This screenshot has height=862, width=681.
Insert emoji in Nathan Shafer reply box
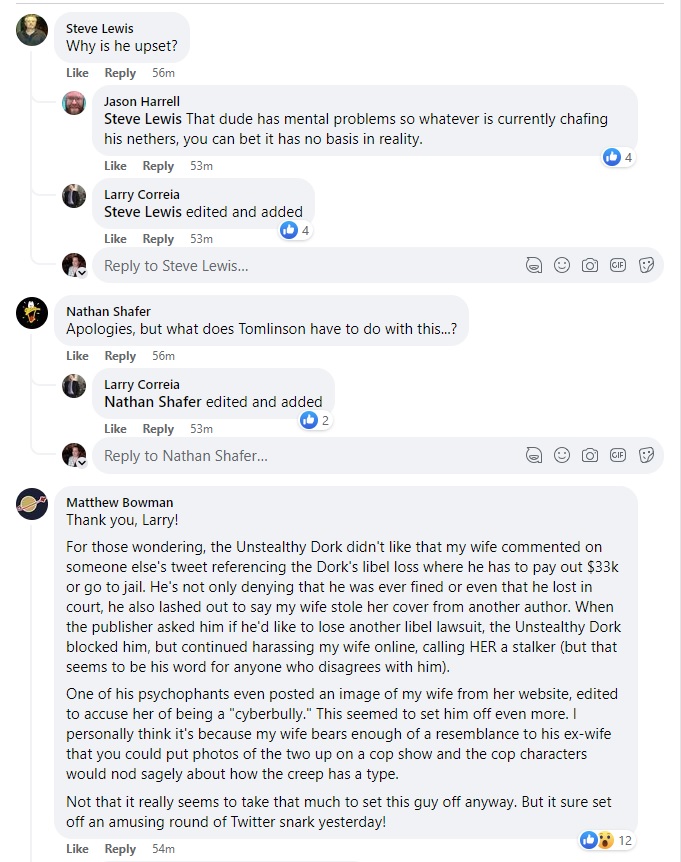(562, 455)
